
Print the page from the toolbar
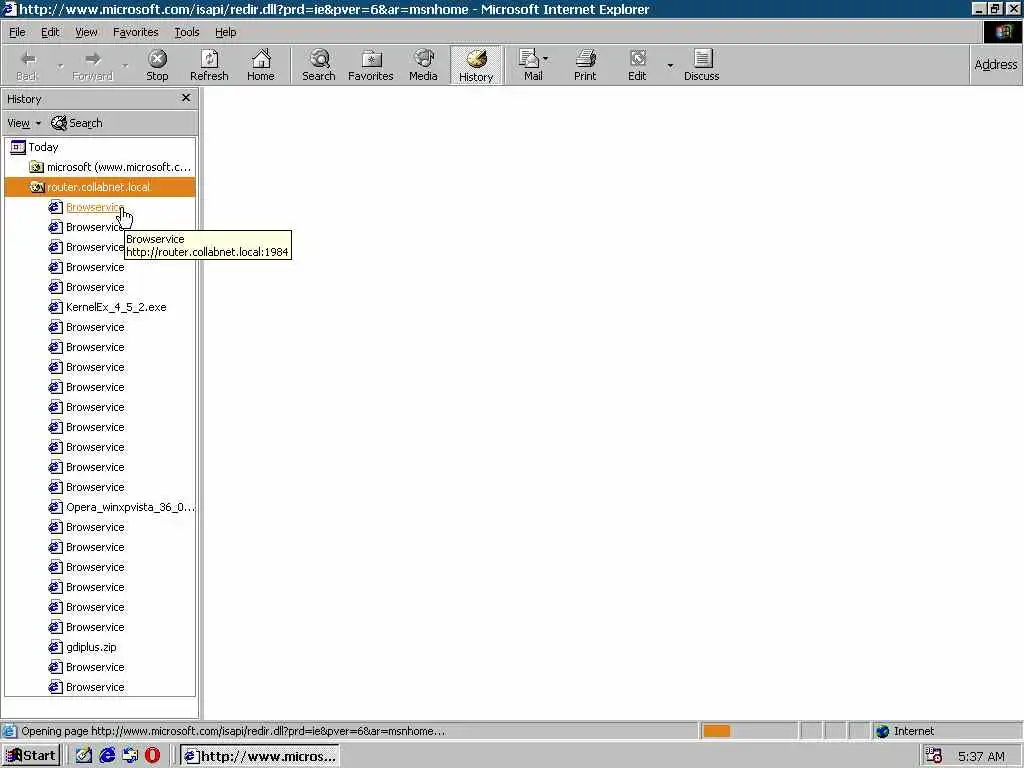pos(585,65)
